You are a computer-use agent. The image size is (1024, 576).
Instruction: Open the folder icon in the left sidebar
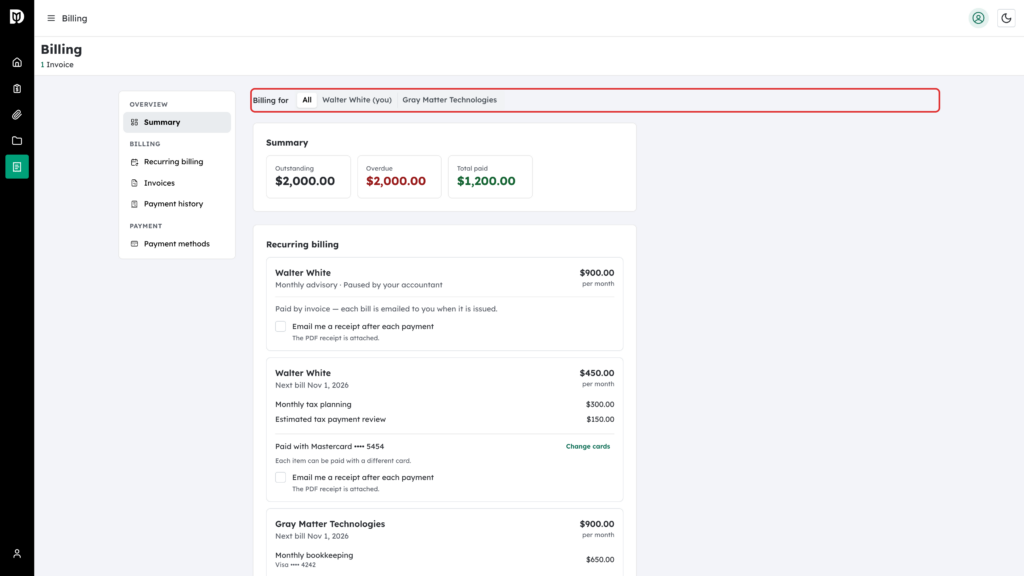tap(17, 141)
